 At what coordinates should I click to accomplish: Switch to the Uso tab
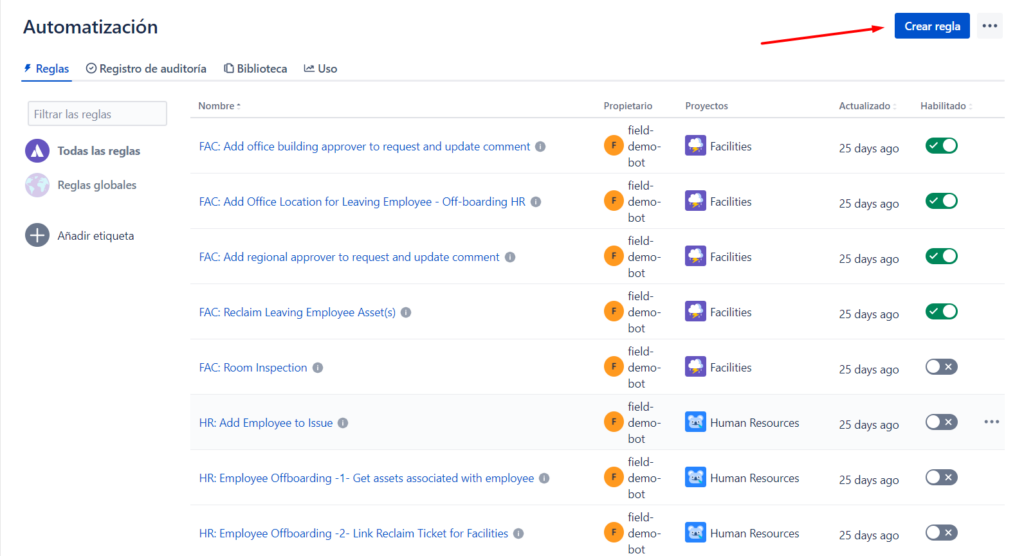click(321, 69)
